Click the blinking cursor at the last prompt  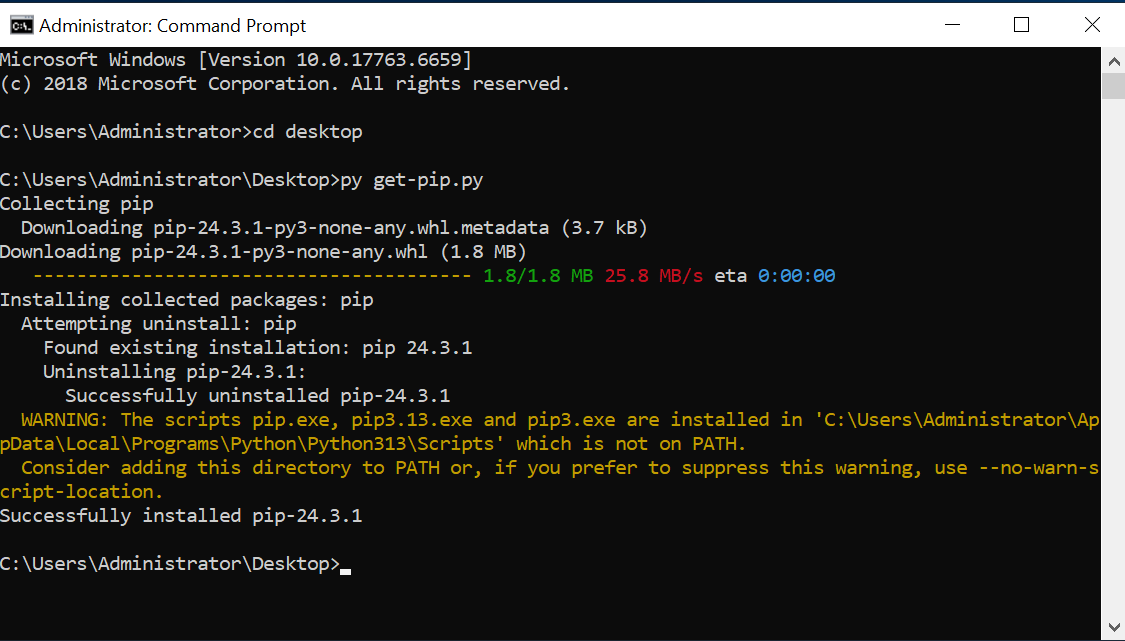tap(346, 571)
